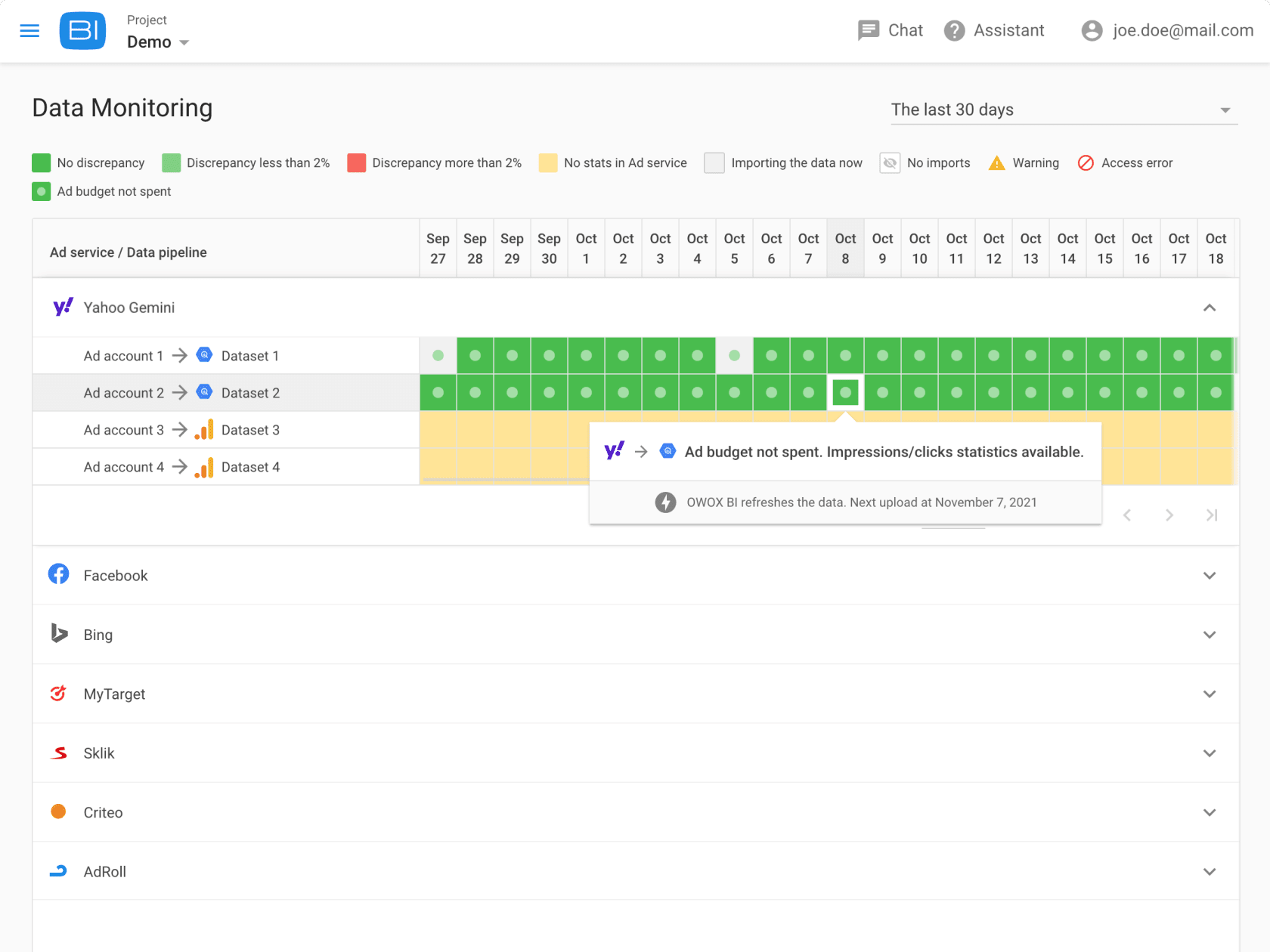Collapse the Yahoo Gemini section
Screen dimensions: 1270x952
[1210, 308]
